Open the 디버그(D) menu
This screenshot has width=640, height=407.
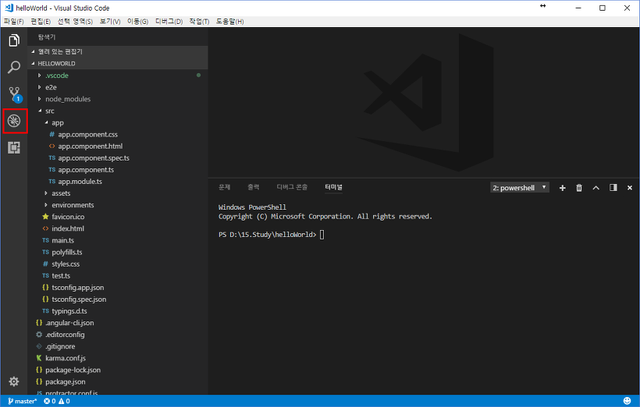[x=169, y=21]
